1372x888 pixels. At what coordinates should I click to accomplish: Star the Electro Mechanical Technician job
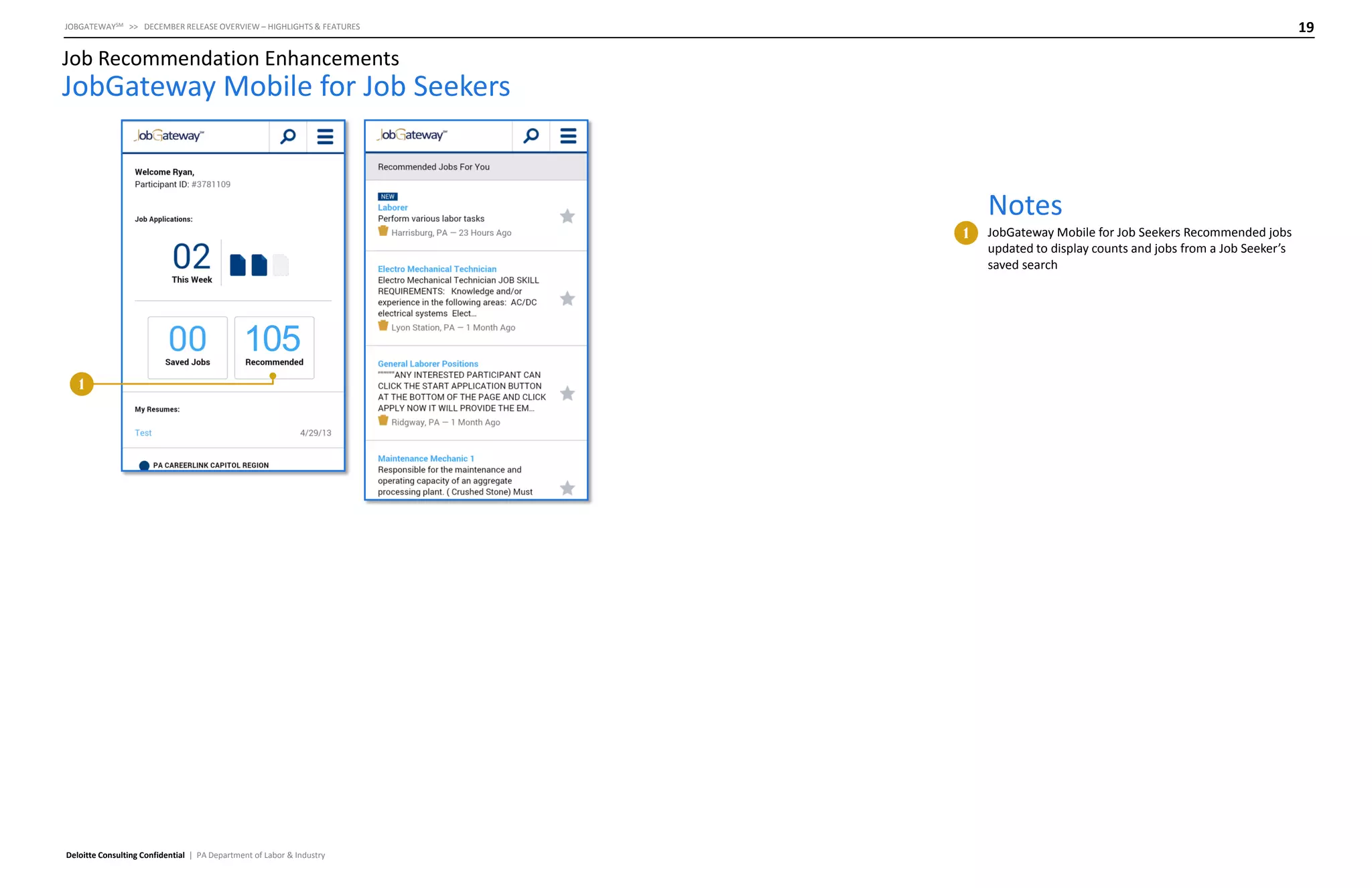[x=567, y=298]
